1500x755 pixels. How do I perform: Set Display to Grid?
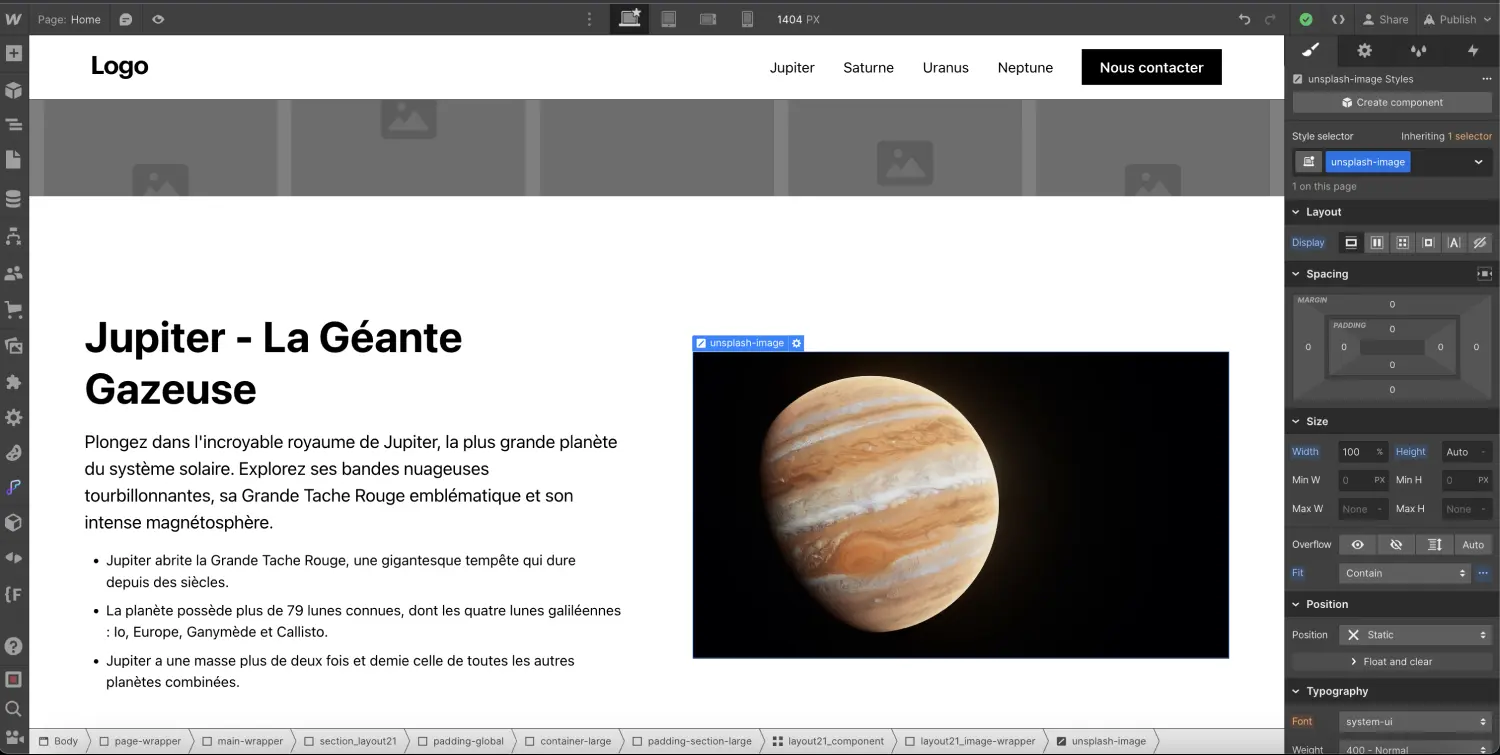click(x=1402, y=242)
